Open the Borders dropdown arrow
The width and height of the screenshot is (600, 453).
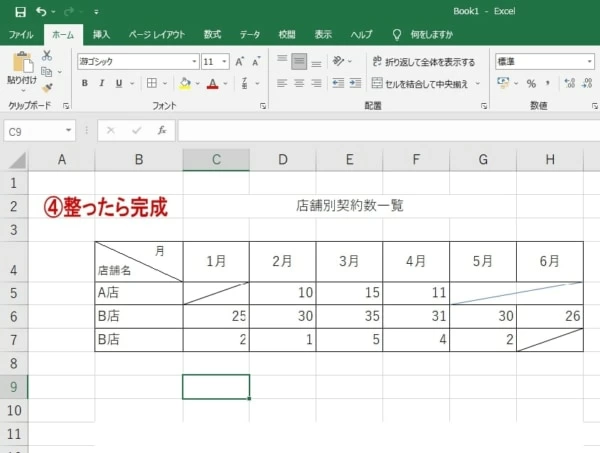pyautogui.click(x=165, y=83)
